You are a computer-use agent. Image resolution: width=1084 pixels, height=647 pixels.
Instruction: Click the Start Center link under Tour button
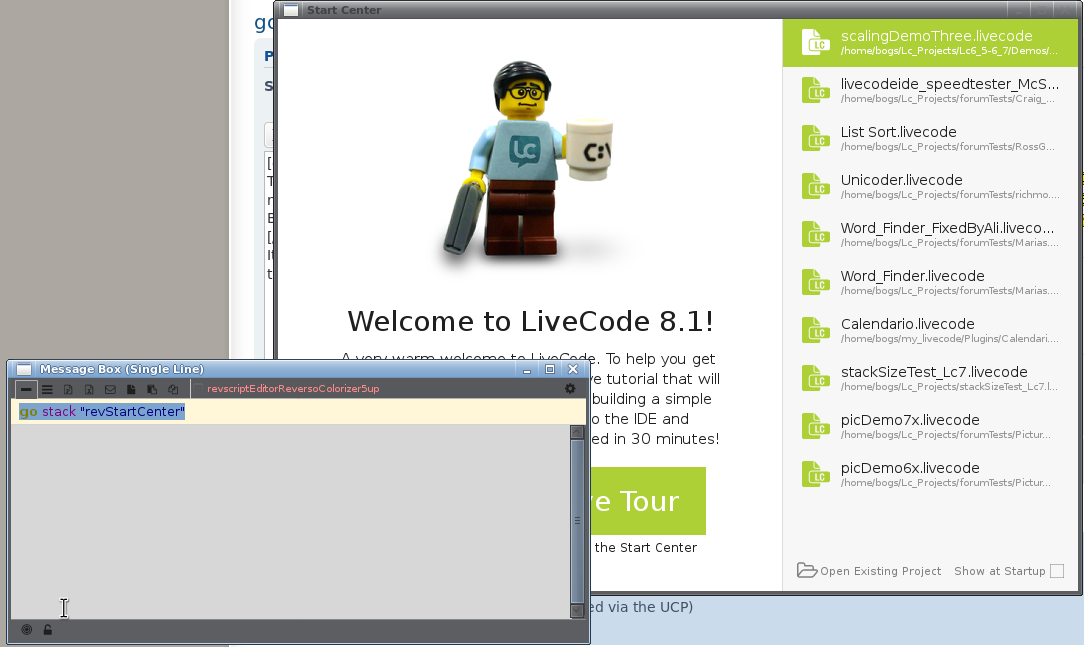point(646,547)
